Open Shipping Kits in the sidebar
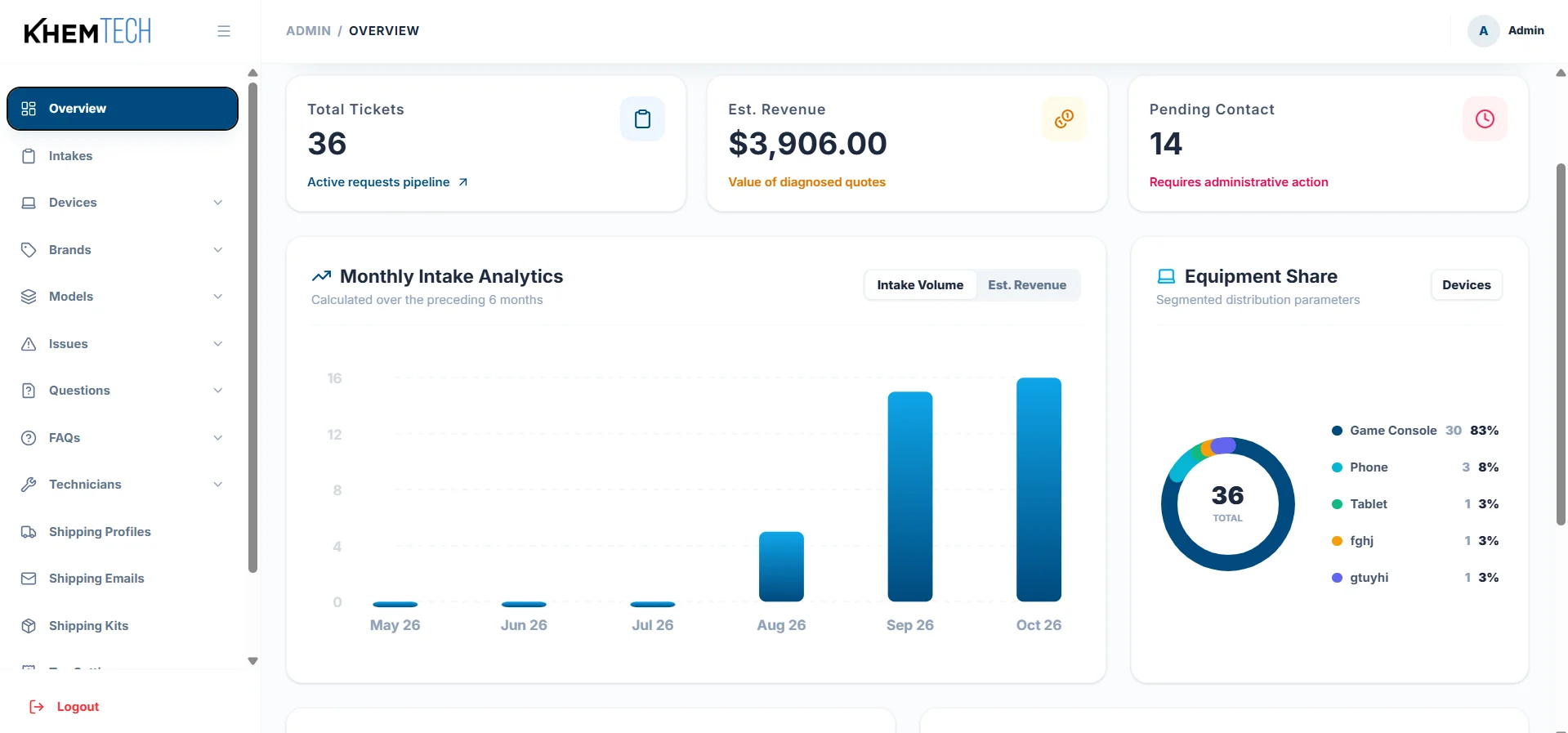 point(123,626)
